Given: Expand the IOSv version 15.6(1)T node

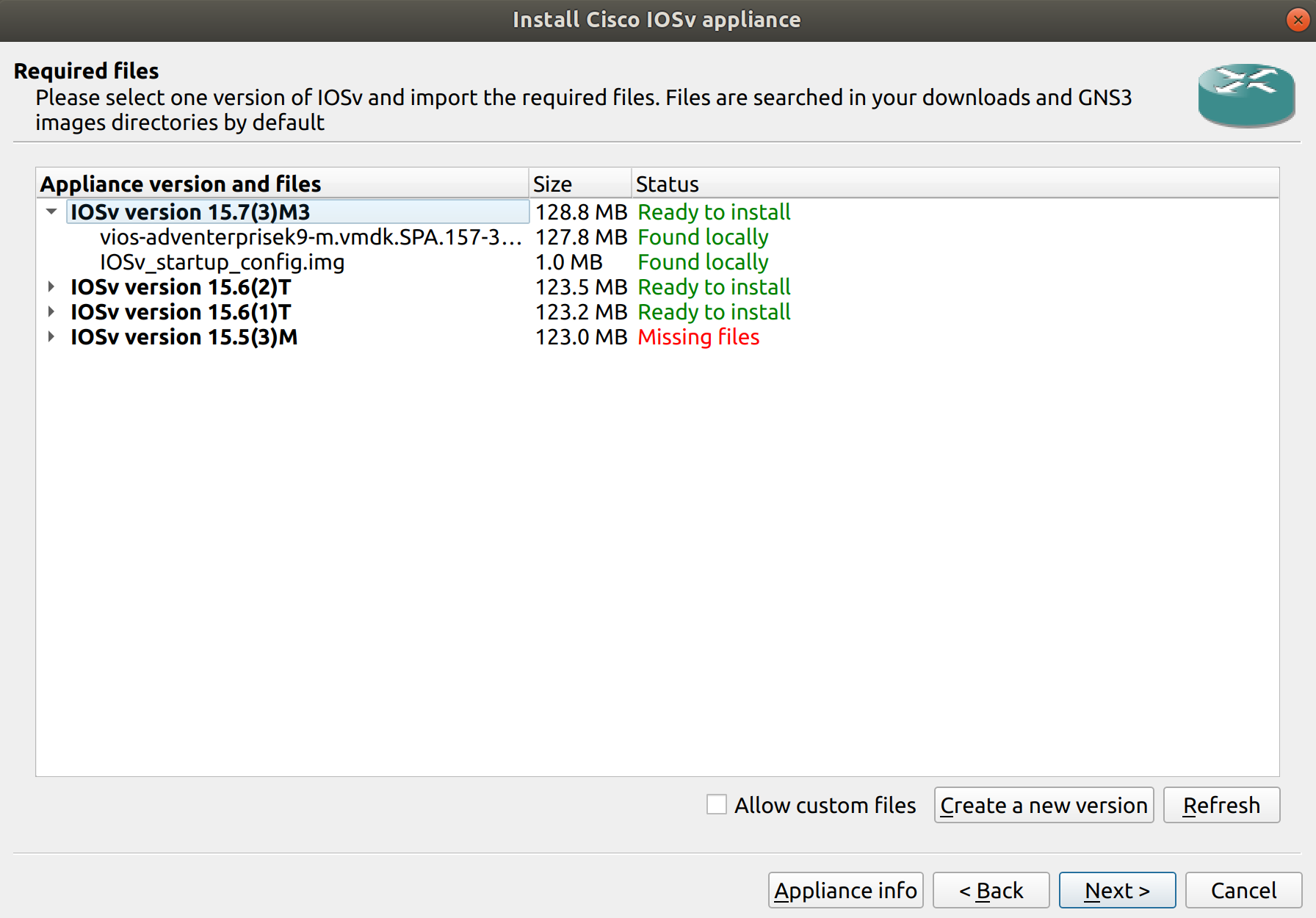Looking at the screenshot, I should pos(51,312).
